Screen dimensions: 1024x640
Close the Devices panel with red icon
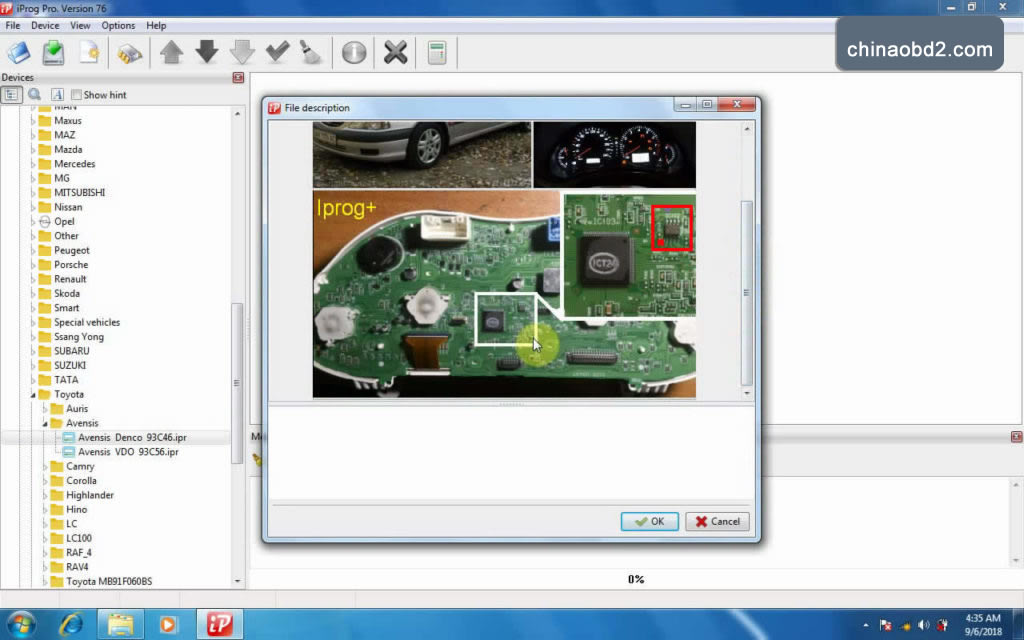[x=238, y=78]
